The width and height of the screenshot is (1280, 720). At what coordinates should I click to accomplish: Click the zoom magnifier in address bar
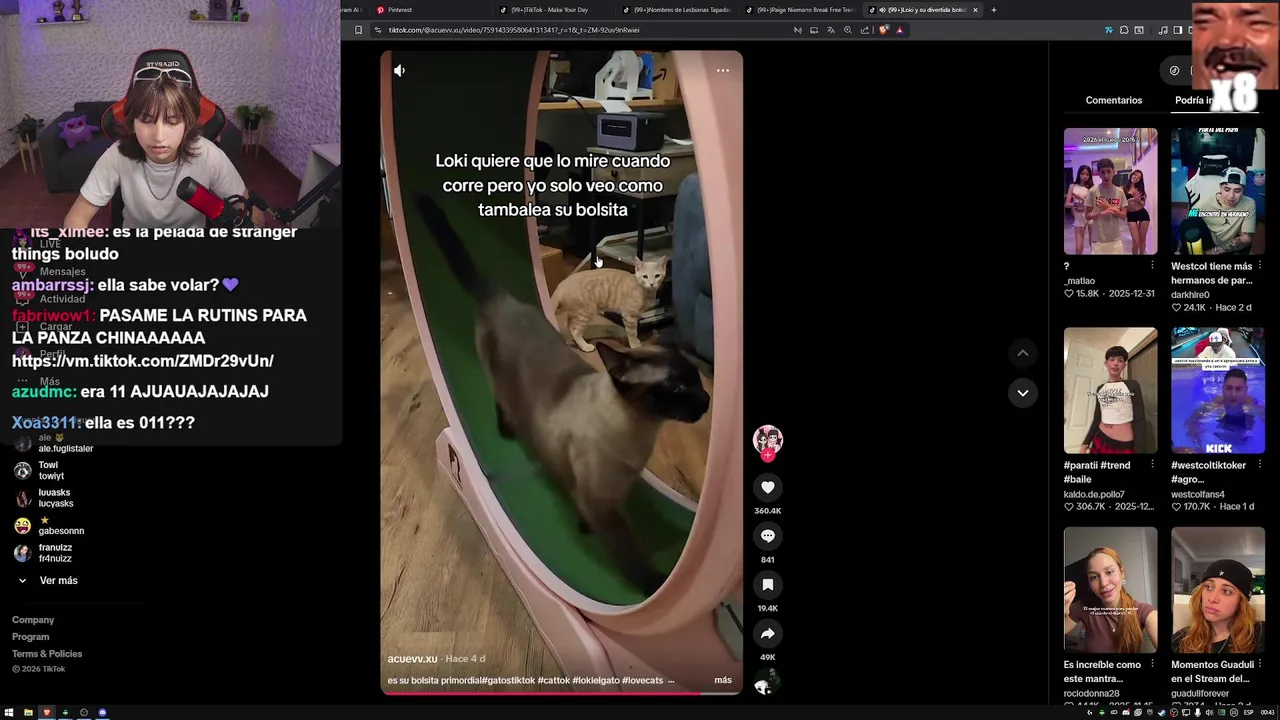coord(847,30)
